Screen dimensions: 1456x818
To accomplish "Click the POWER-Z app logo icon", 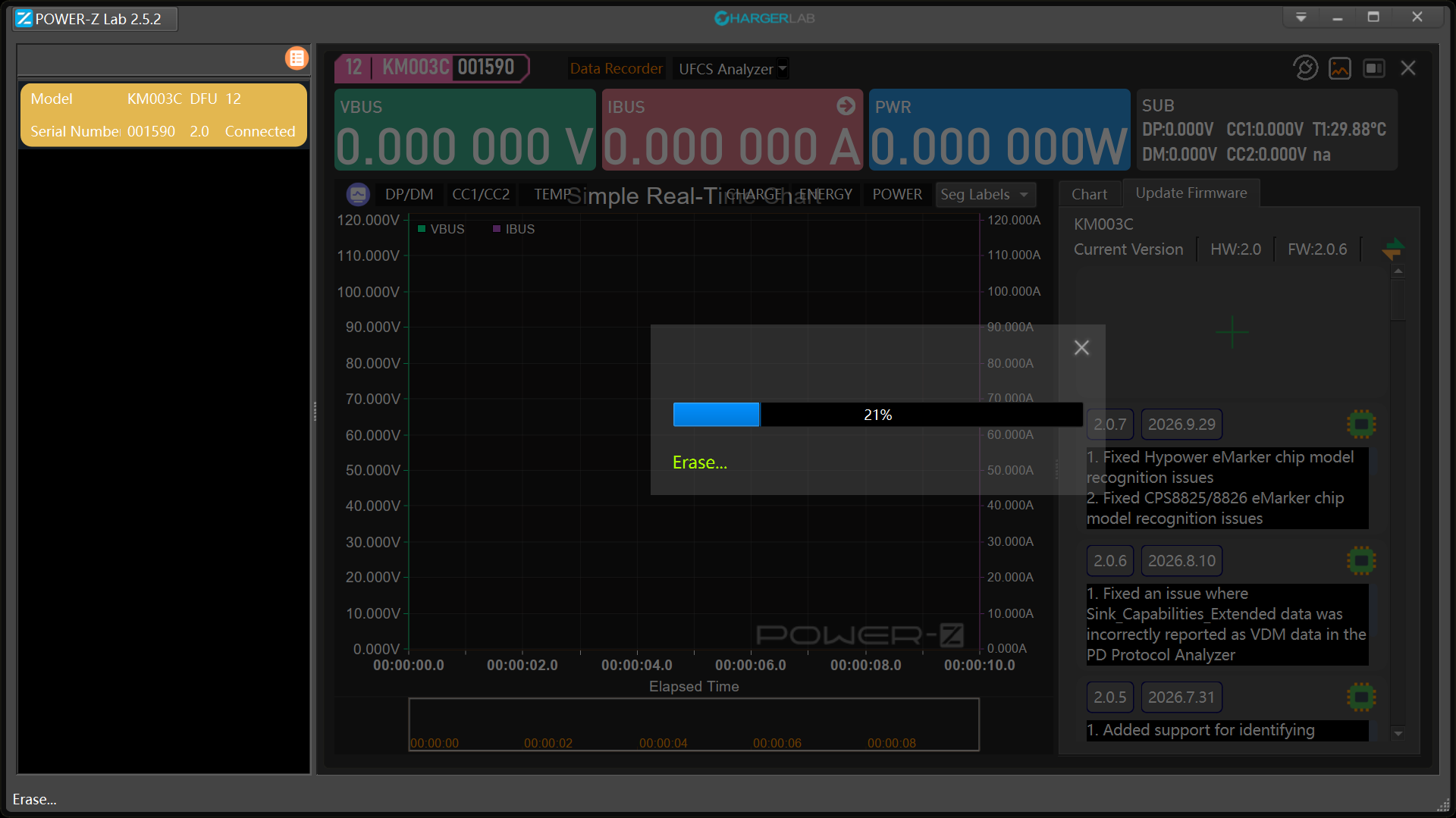I will pyautogui.click(x=24, y=18).
